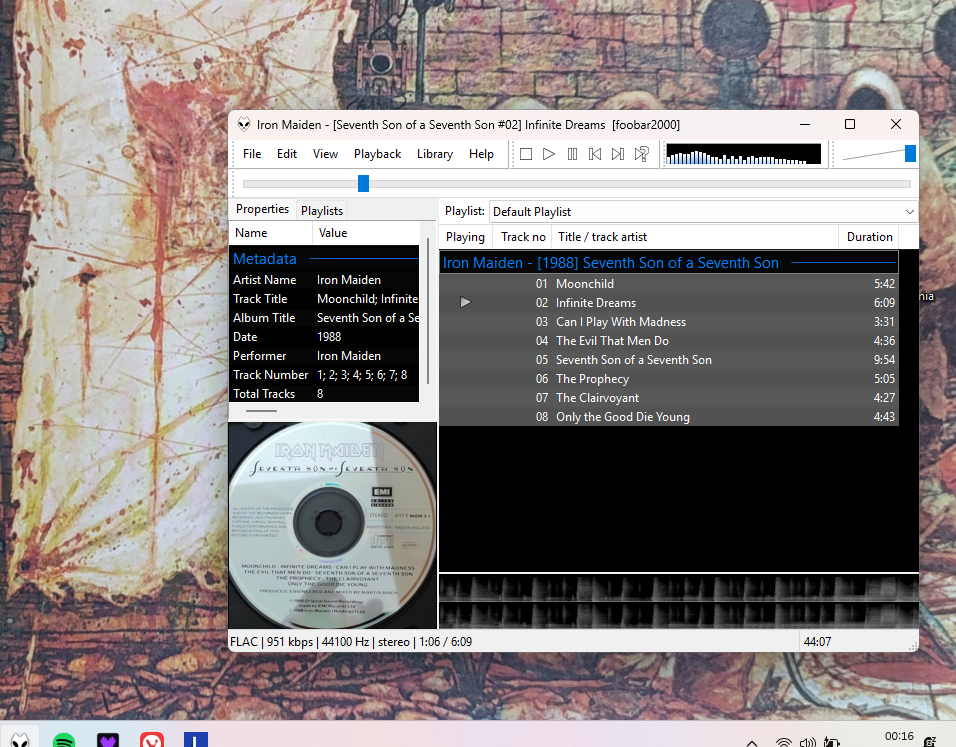Image resolution: width=956 pixels, height=747 pixels.
Task: Switch to the Playlists tab
Action: (x=322, y=211)
